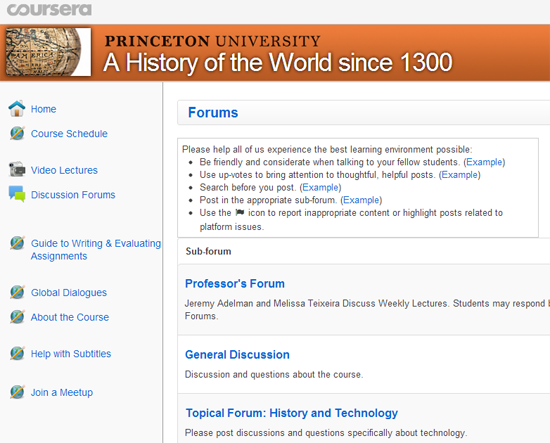Click the course title 'A History of the World since 1300'
The width and height of the screenshot is (550, 443).
[x=277, y=63]
